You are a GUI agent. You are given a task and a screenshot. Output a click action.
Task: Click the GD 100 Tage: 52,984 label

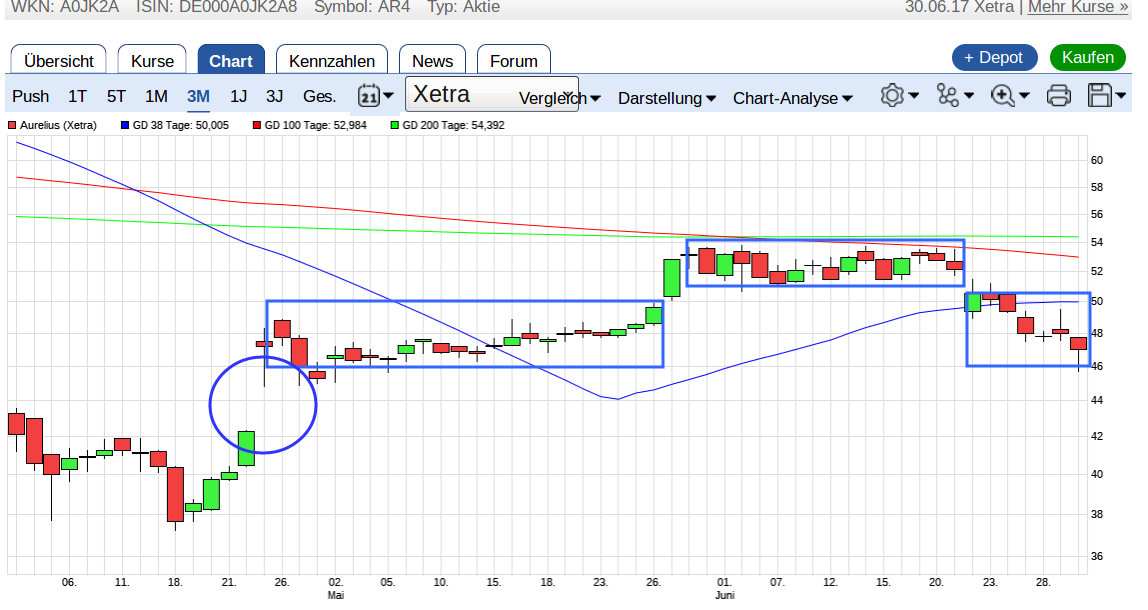click(x=316, y=125)
